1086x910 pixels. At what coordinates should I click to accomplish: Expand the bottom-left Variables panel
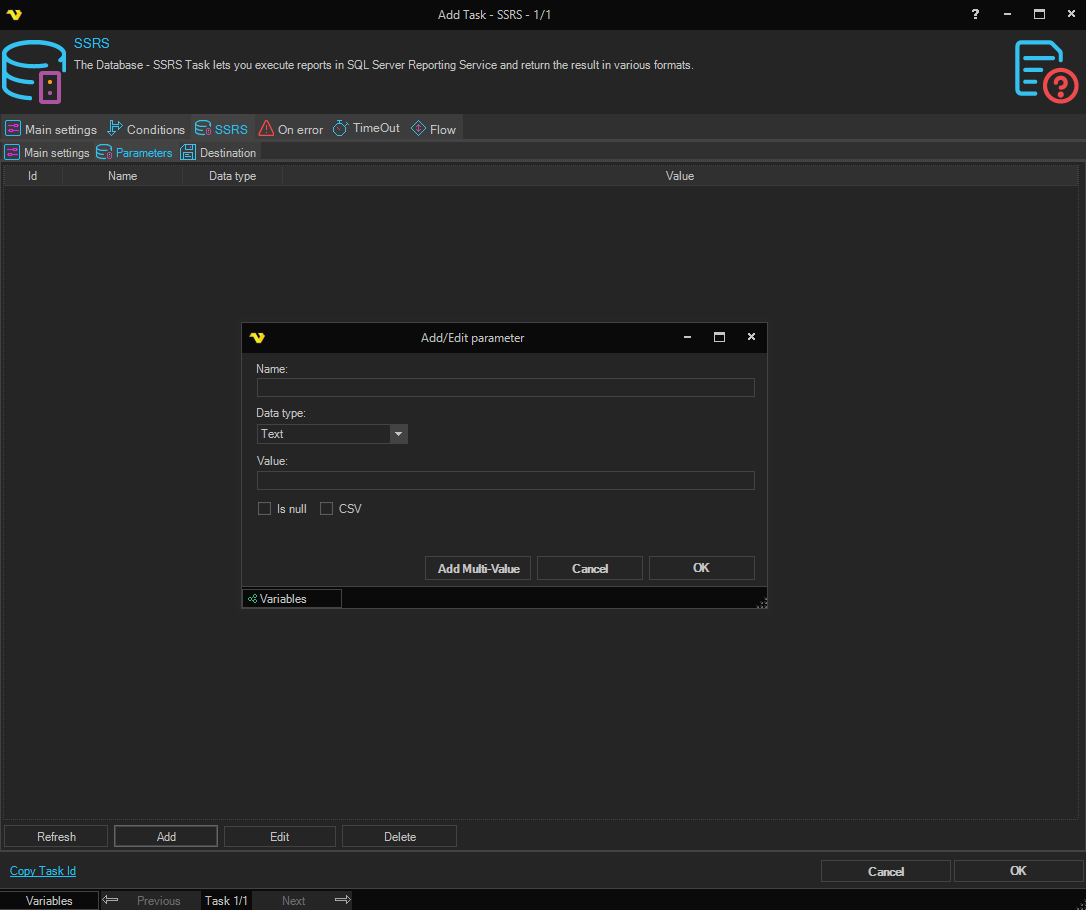[x=49, y=900]
